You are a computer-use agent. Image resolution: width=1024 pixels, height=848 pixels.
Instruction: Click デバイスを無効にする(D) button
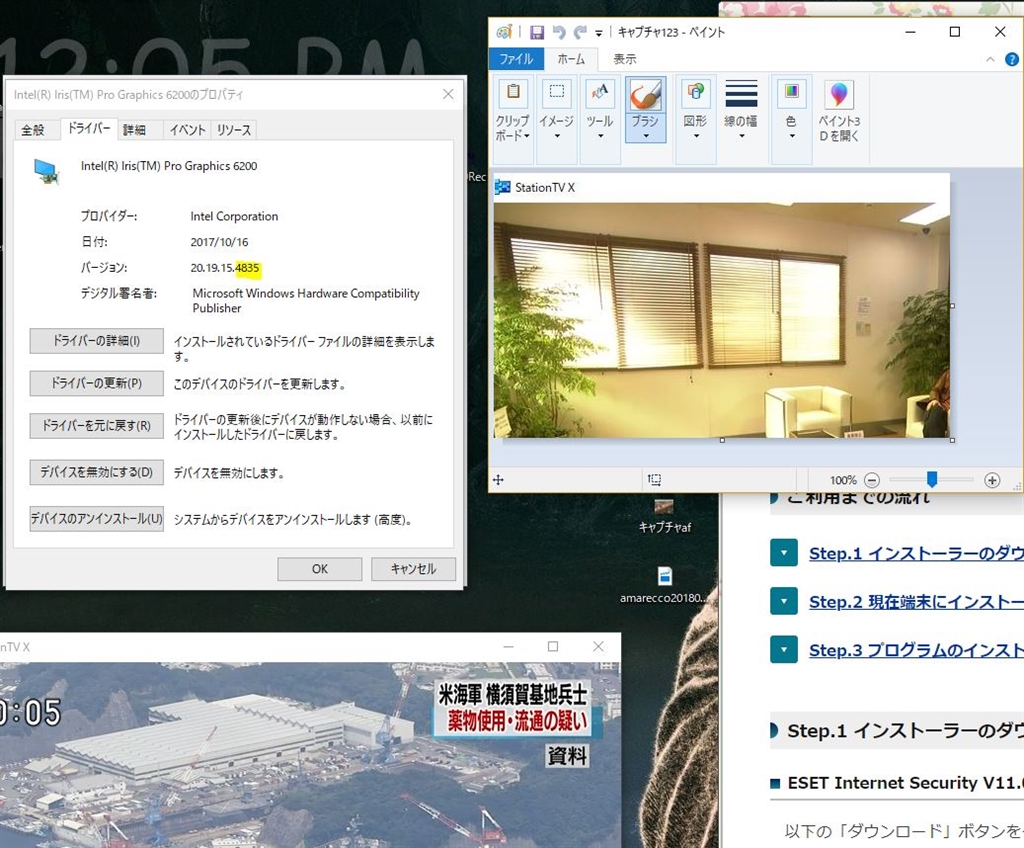(97, 472)
